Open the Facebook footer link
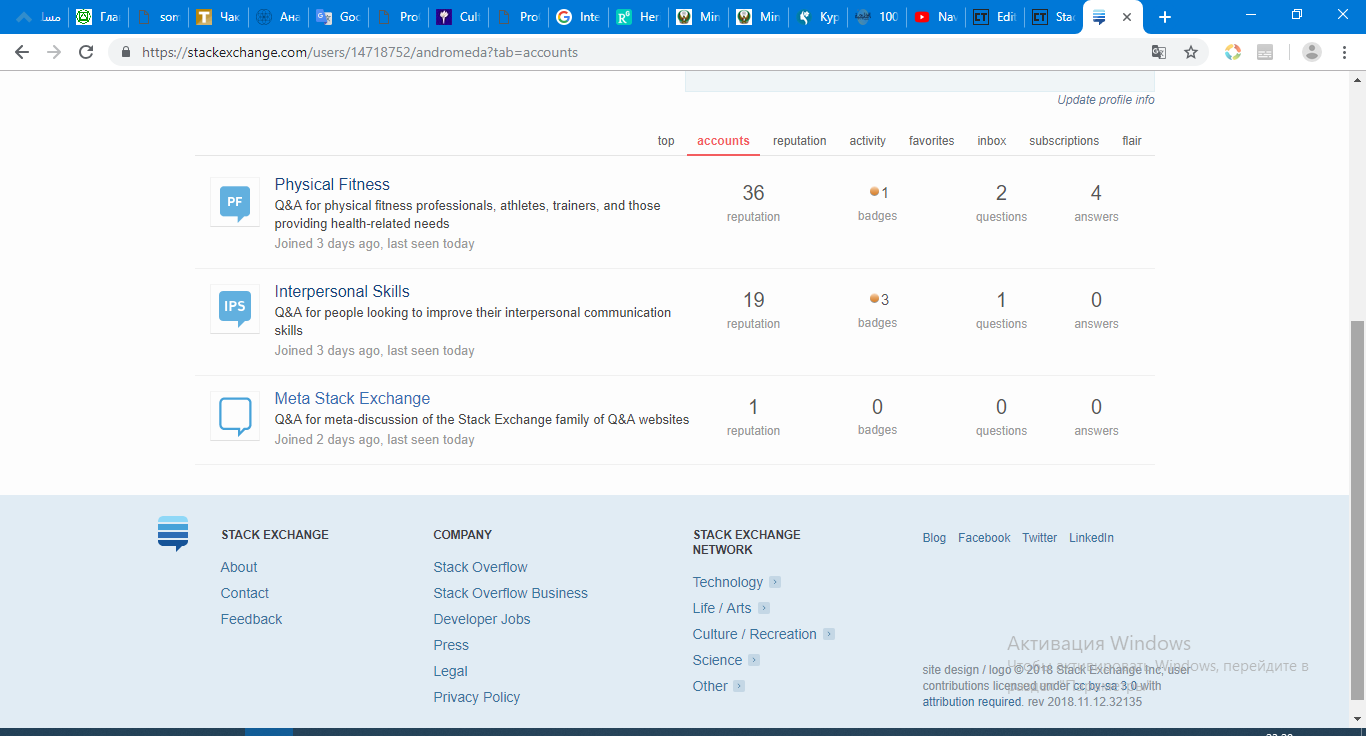 [x=984, y=538]
